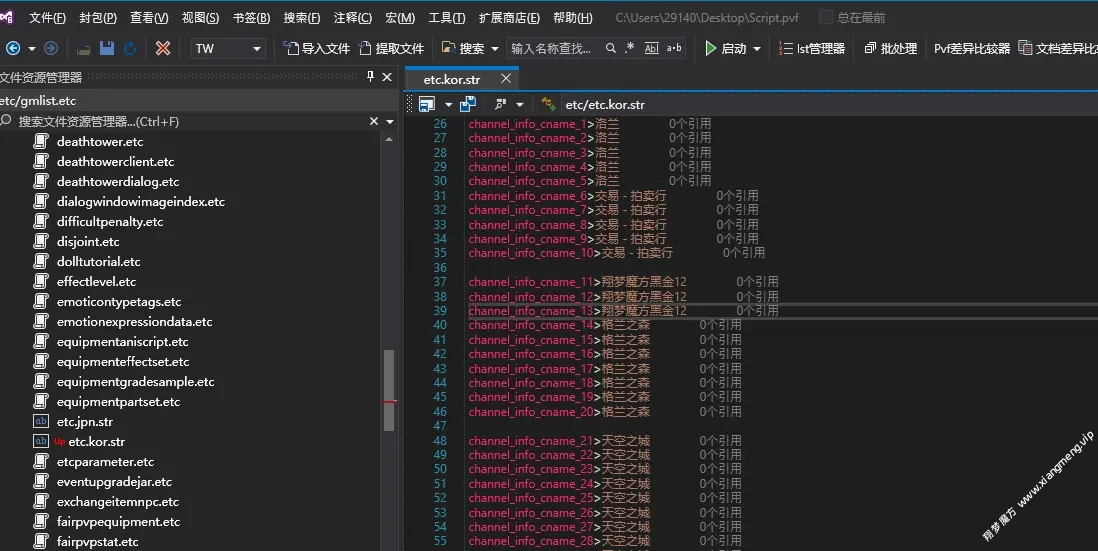Viewport: 1098px width, 551px height.
Task: Pin the file explorer panel
Action: pyautogui.click(x=370, y=76)
